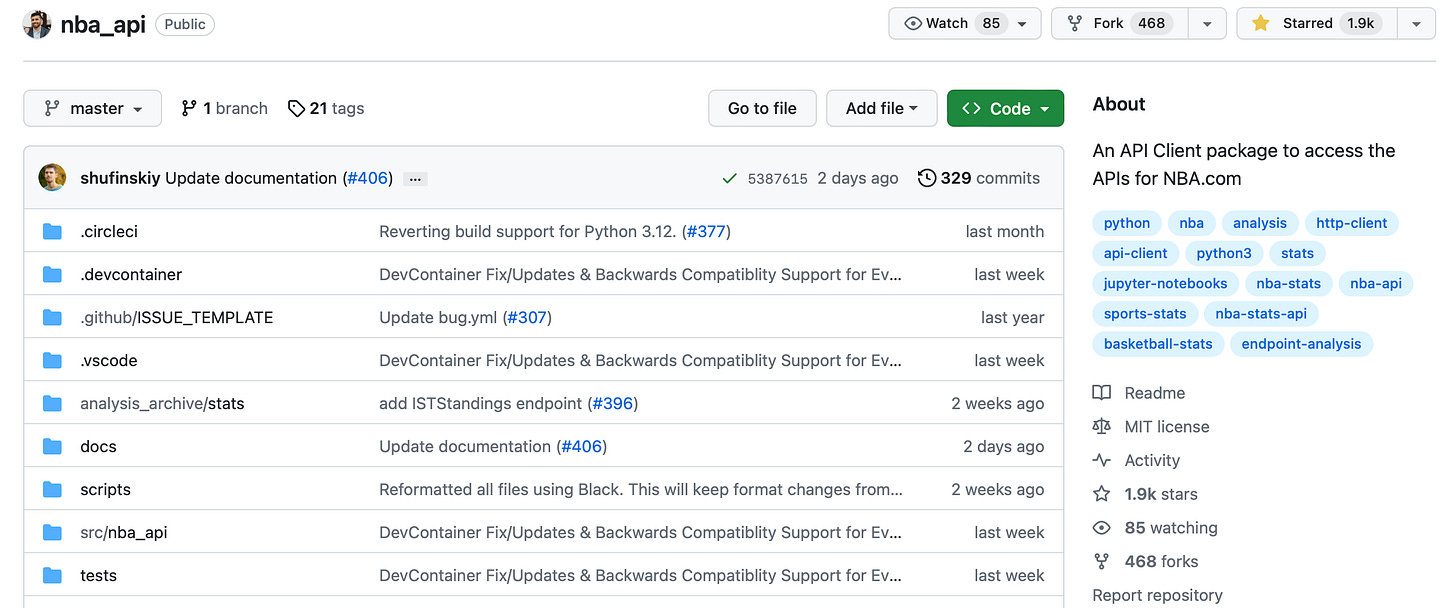Select the python3 topic tag
The height and width of the screenshot is (608, 1456).
click(1224, 253)
